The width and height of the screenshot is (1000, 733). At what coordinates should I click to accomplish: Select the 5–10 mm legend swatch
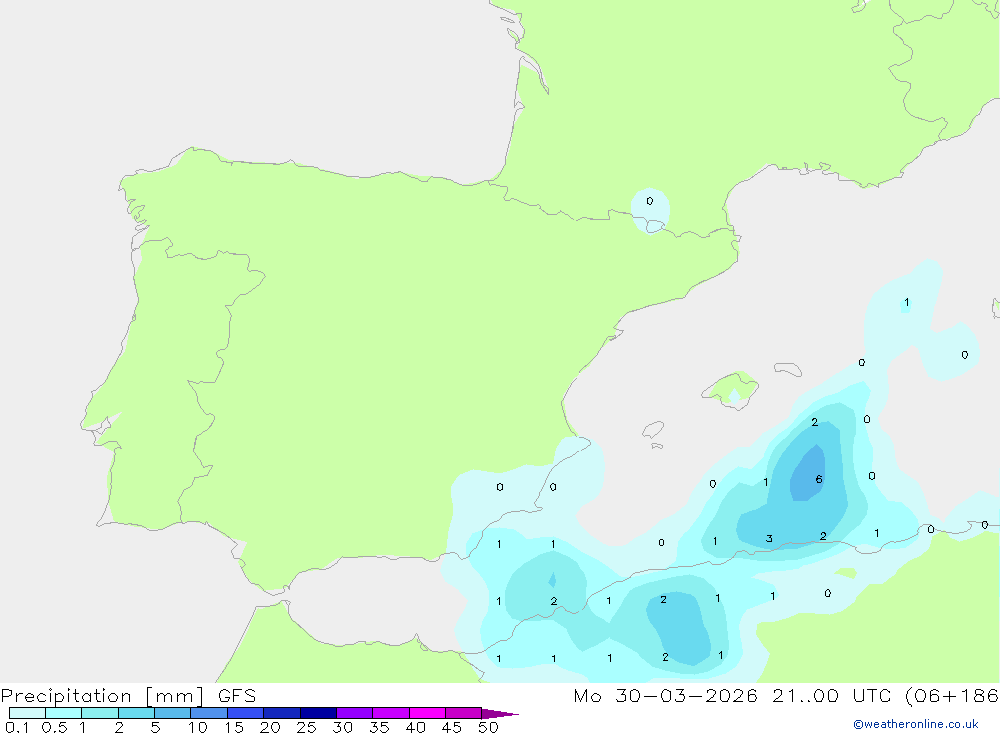point(172,713)
